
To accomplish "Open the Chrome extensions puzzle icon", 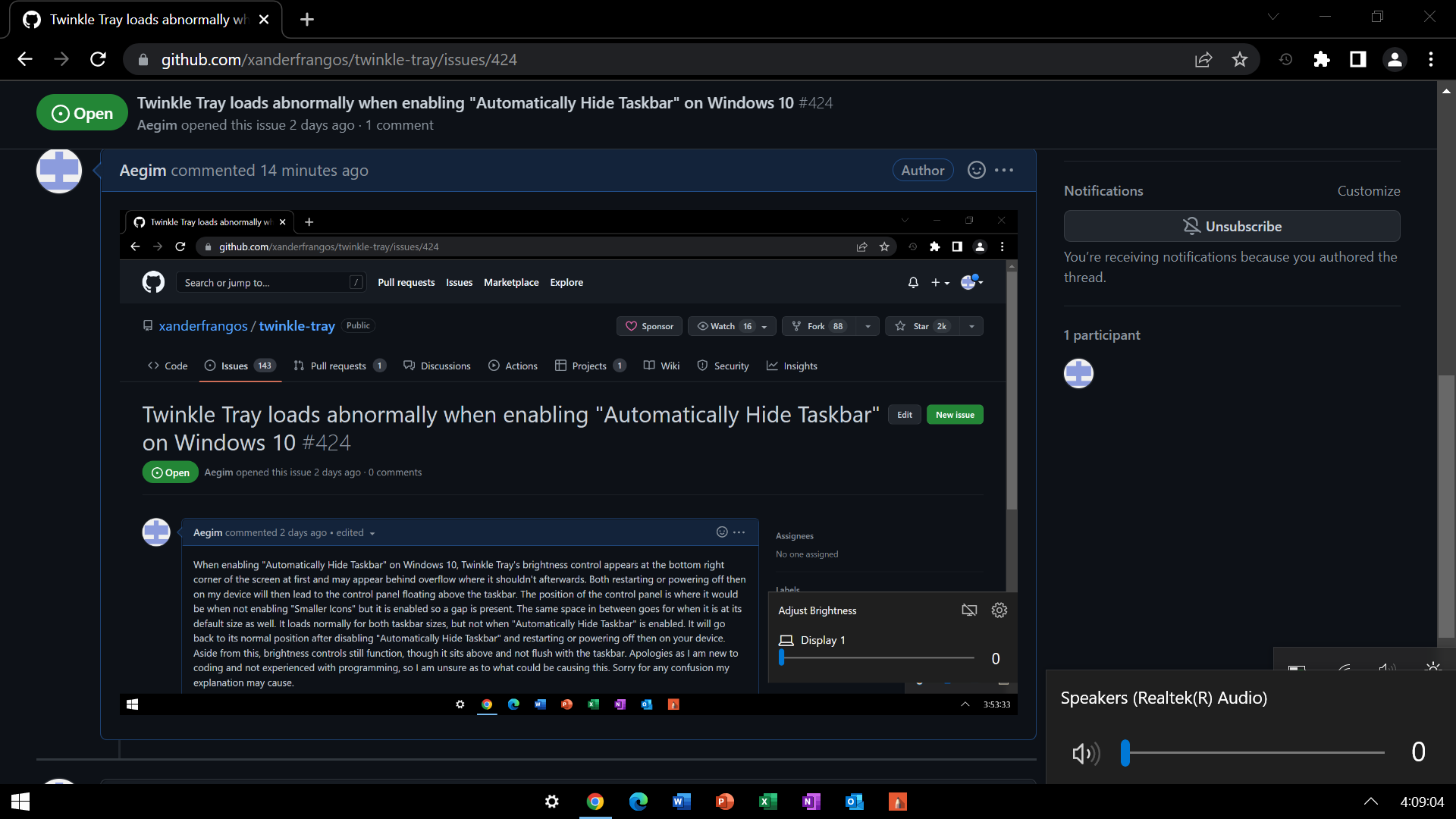I will click(1321, 59).
